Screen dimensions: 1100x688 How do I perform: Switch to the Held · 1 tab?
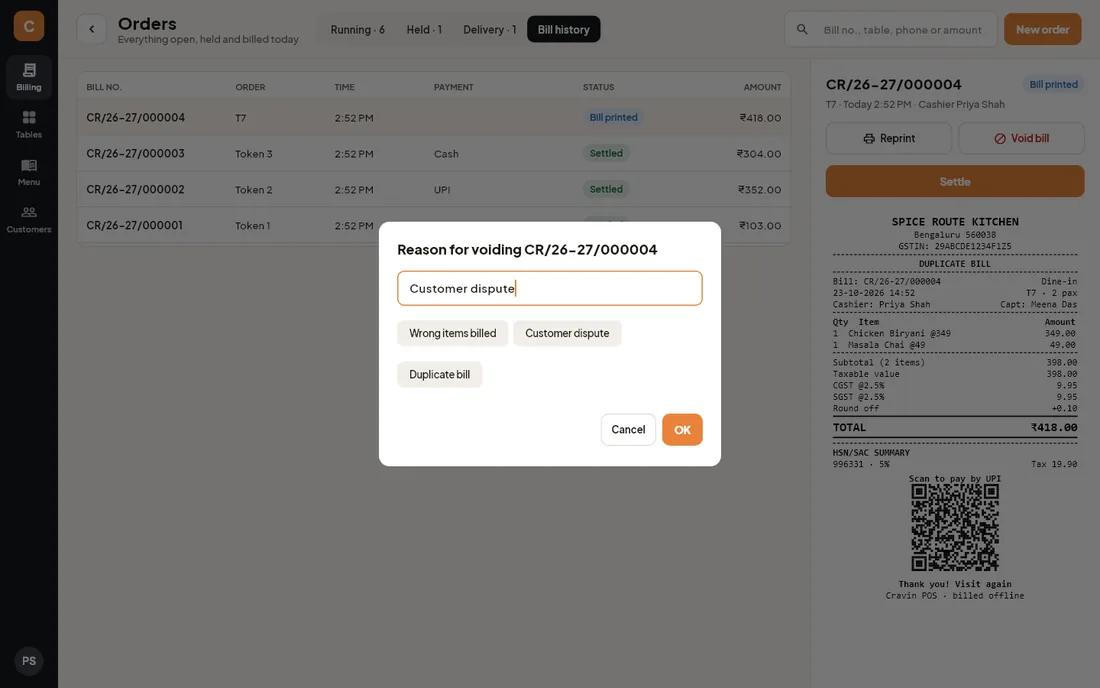tap(424, 29)
